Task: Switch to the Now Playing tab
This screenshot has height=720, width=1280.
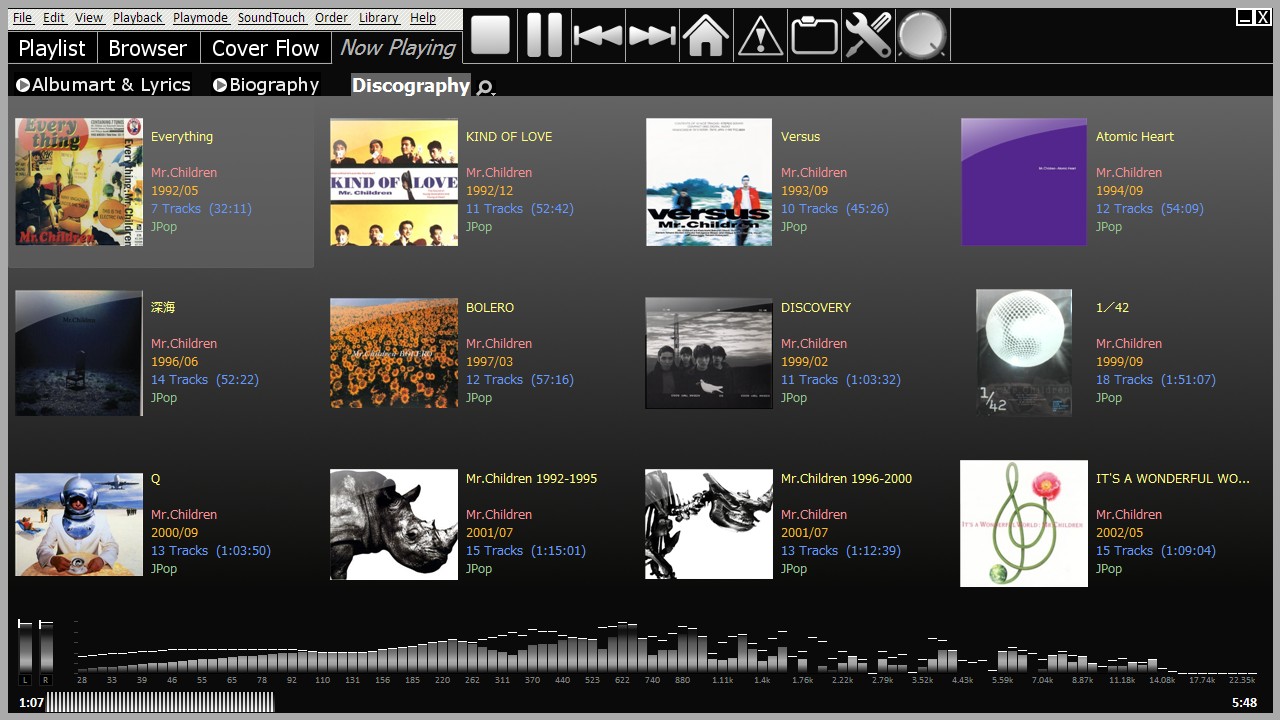Action: (x=397, y=47)
